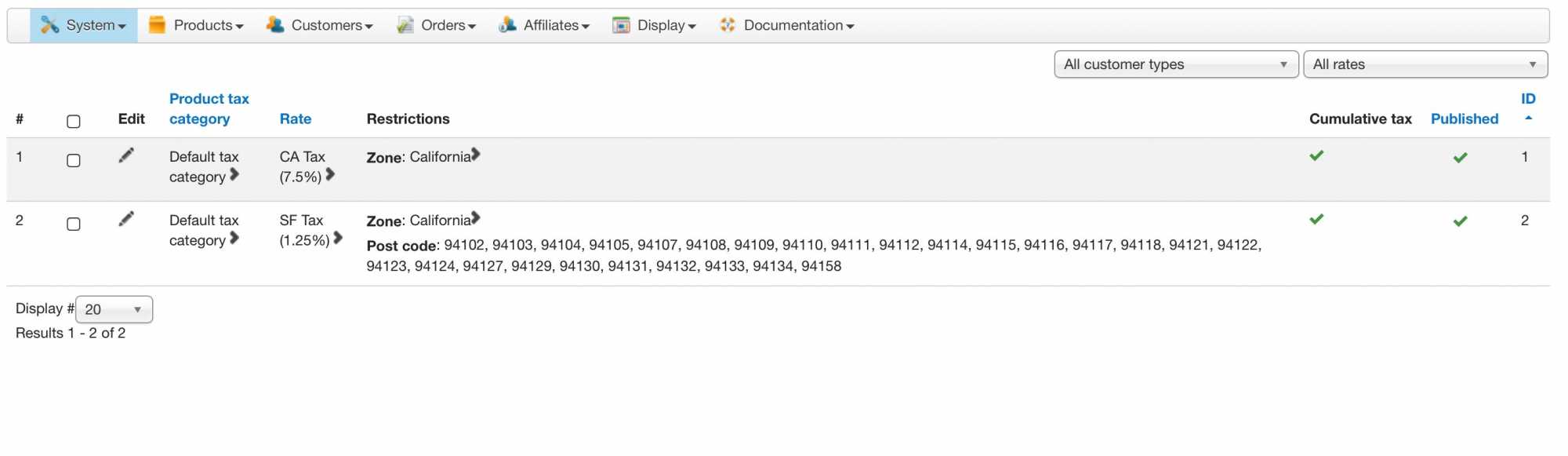Screen dimensions: 1568x456
Task: Click arrow icon next to CA Tax (7.5%)
Action: (x=330, y=175)
